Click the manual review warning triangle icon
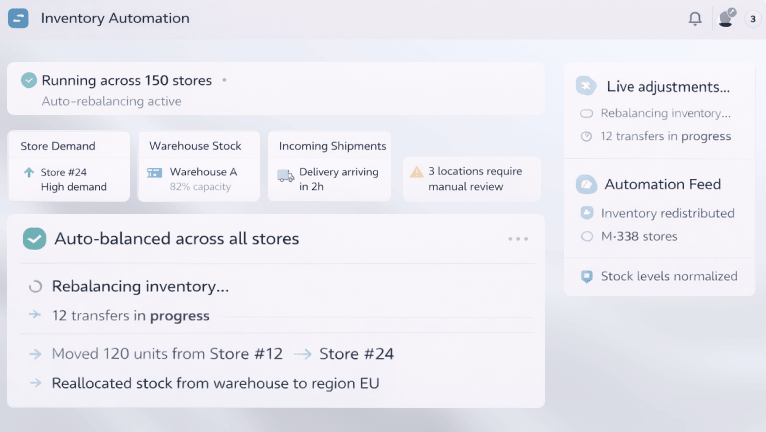766x432 pixels. (417, 172)
